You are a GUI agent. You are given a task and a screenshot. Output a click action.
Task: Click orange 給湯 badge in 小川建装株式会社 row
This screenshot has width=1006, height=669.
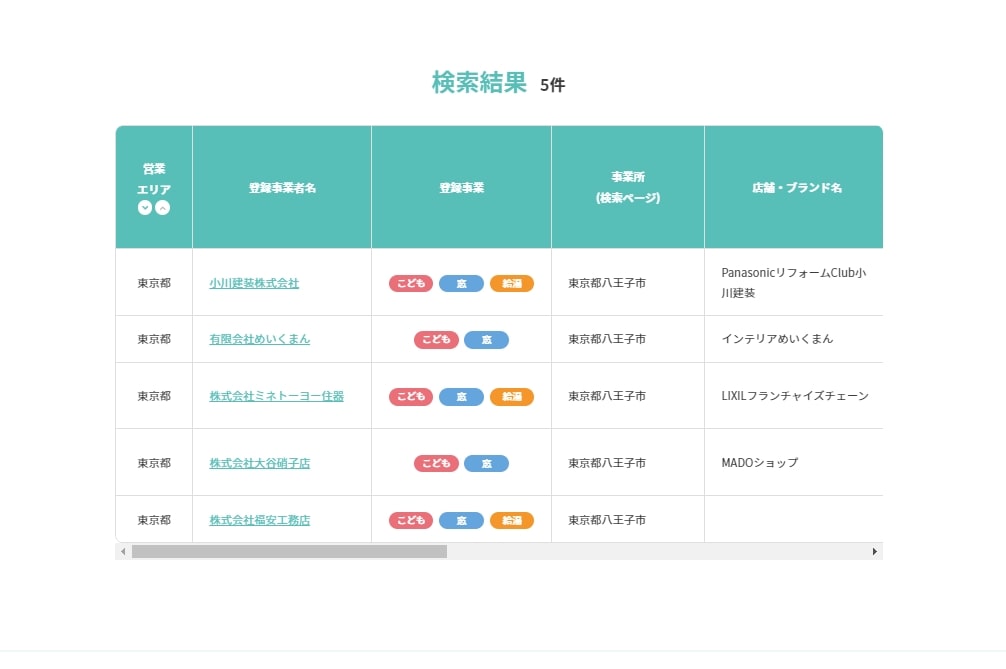point(512,284)
